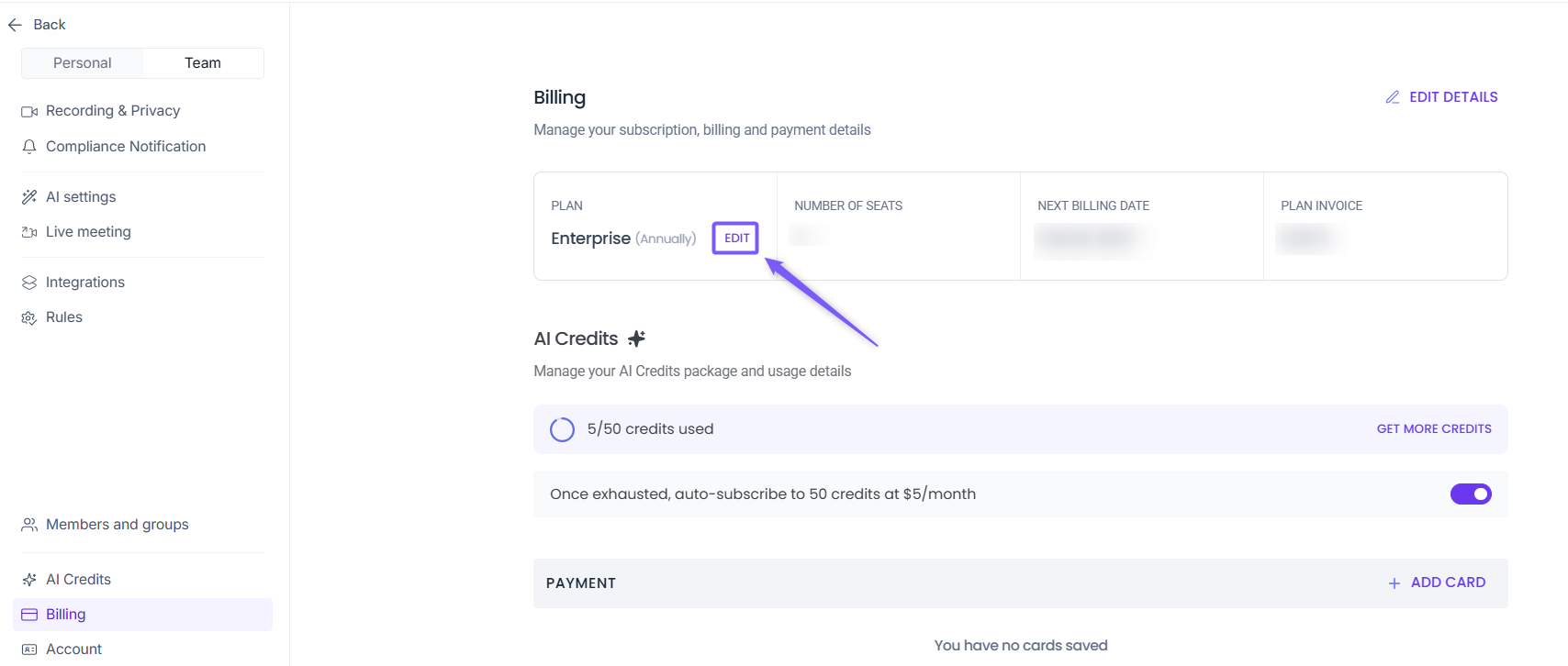Click the Compliance Notification bell icon
This screenshot has height=666, width=1568.
click(x=29, y=147)
